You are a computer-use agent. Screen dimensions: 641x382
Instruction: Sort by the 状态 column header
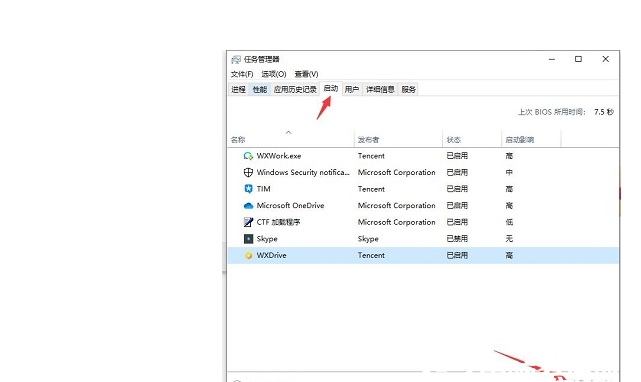(454, 140)
